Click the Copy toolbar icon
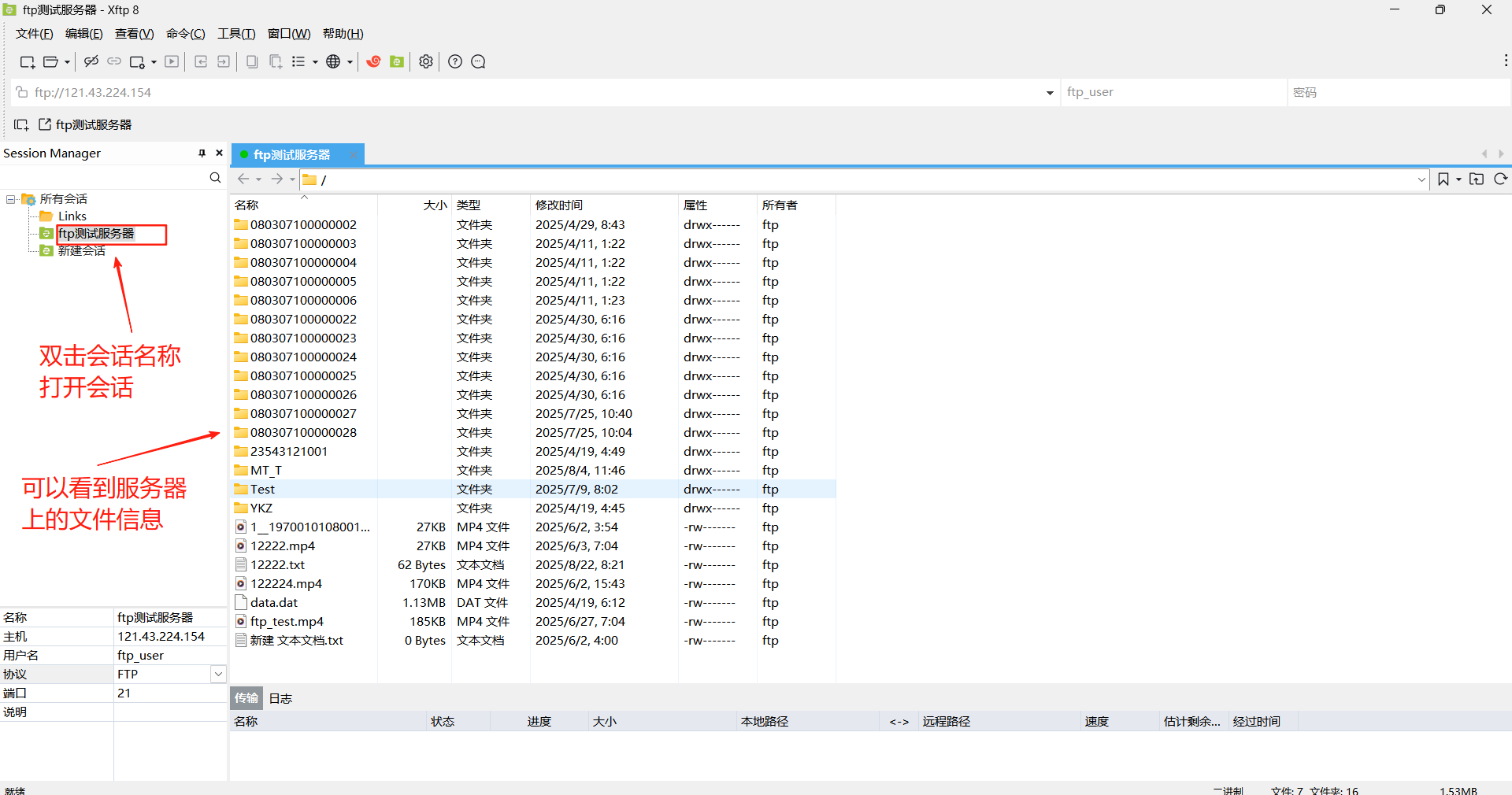This screenshot has width=1512, height=795. coord(252,61)
